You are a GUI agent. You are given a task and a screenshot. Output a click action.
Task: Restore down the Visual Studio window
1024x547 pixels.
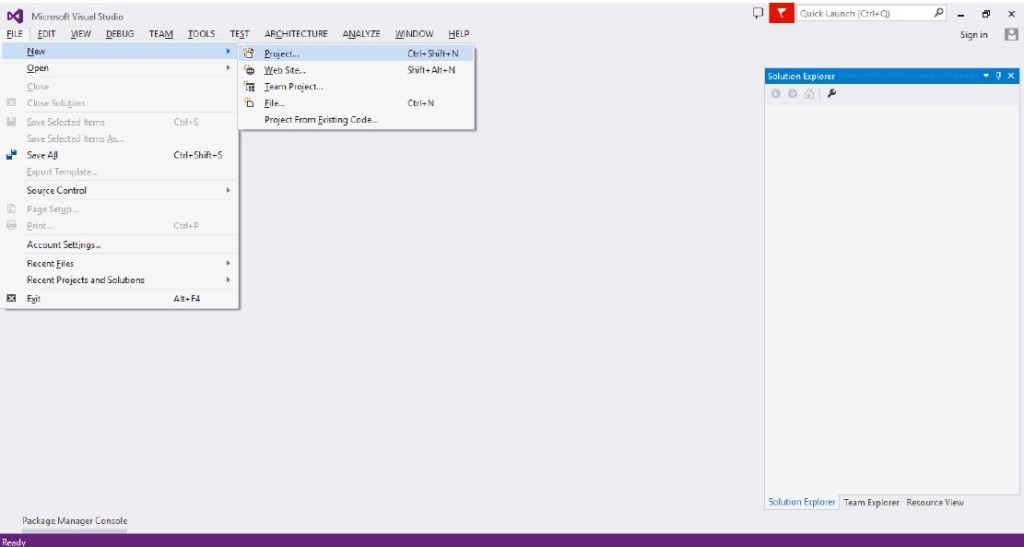coord(986,14)
